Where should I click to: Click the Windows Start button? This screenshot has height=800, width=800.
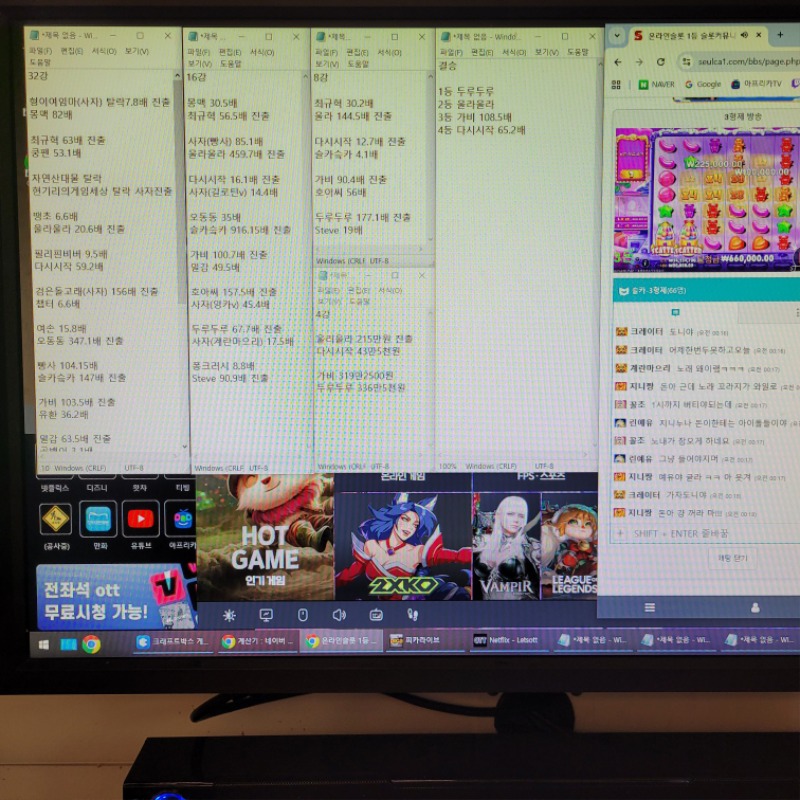click(x=45, y=644)
